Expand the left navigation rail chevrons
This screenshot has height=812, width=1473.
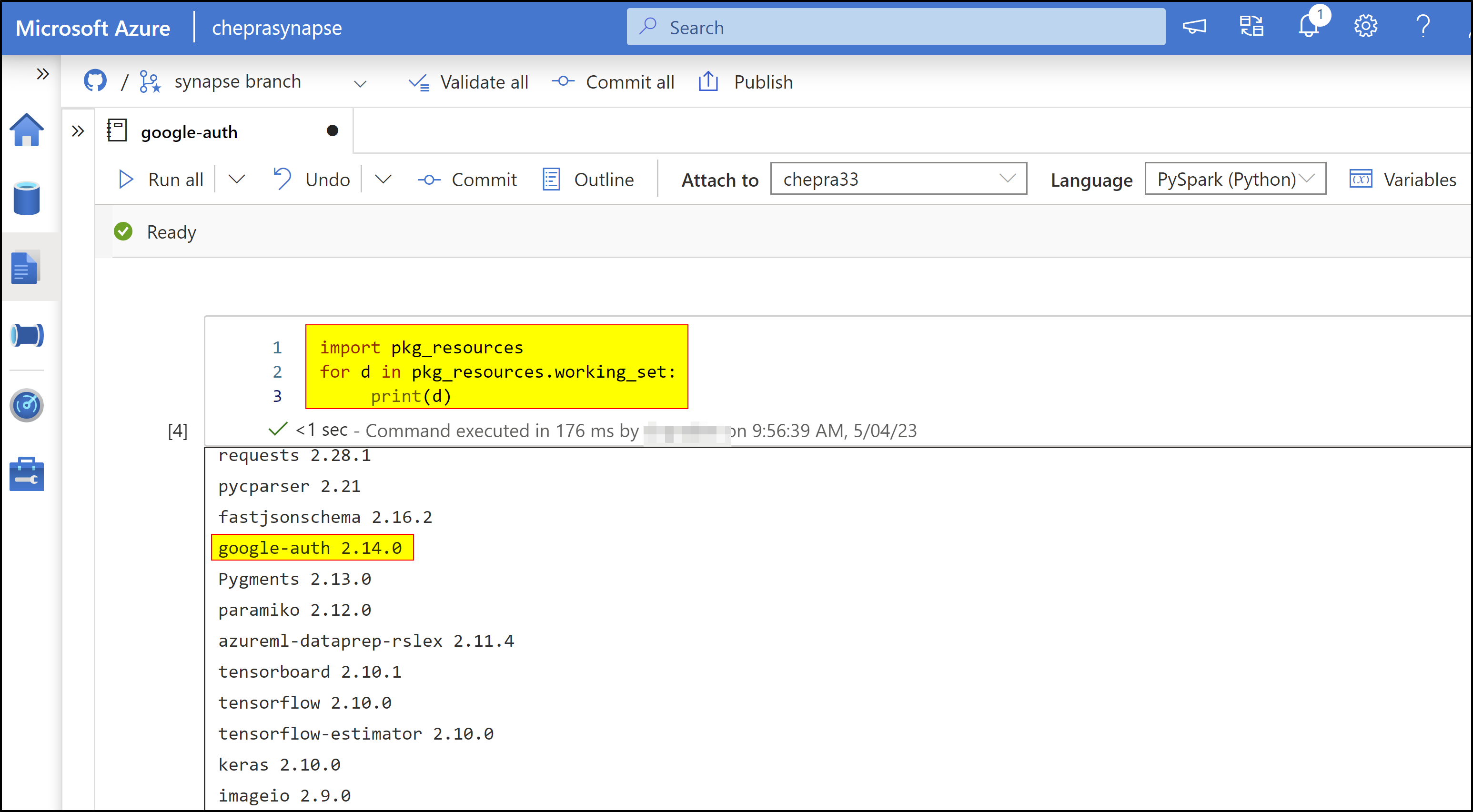(x=42, y=74)
